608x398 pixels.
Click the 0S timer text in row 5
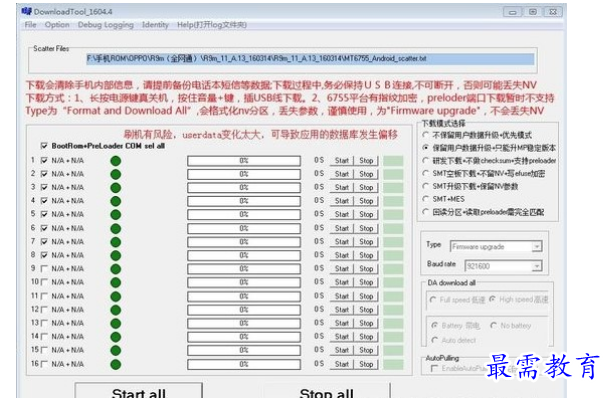pos(319,214)
